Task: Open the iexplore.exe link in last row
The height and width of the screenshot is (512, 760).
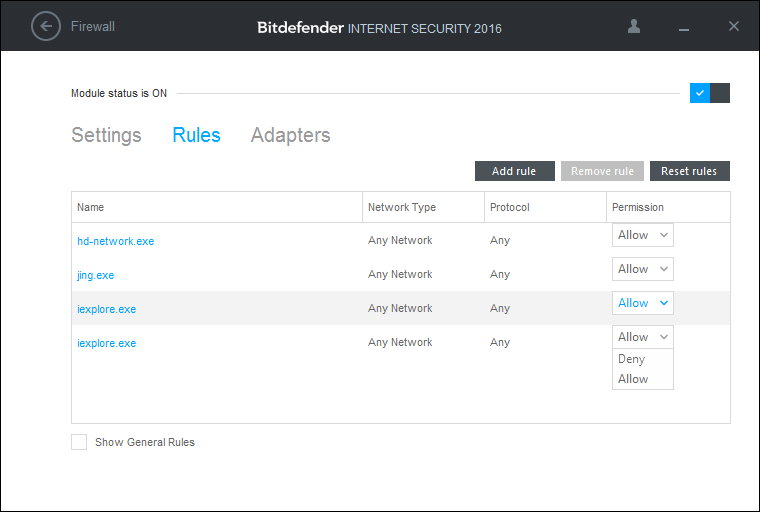Action: pyautogui.click(x=107, y=343)
